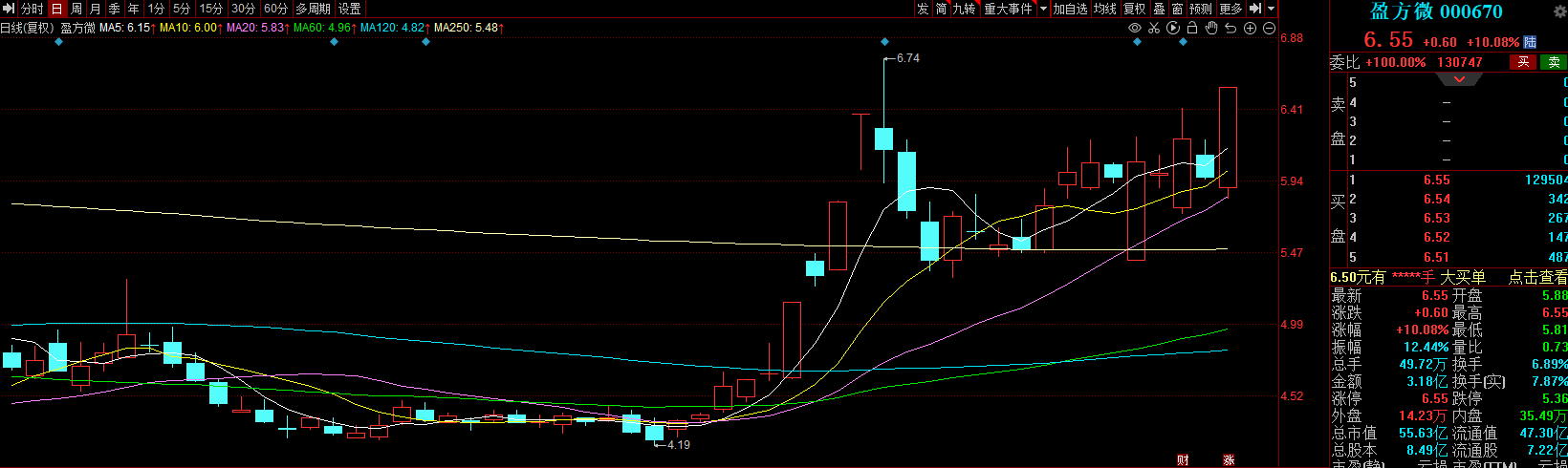
Task: Expand sell order book red chevron
Action: coord(1459,80)
